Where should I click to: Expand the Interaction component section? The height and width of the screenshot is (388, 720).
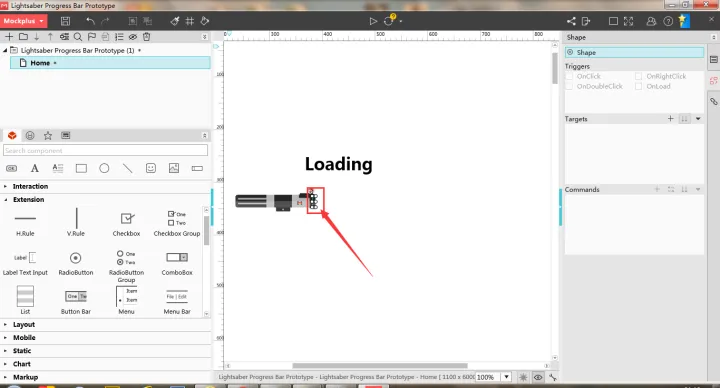(x=30, y=186)
